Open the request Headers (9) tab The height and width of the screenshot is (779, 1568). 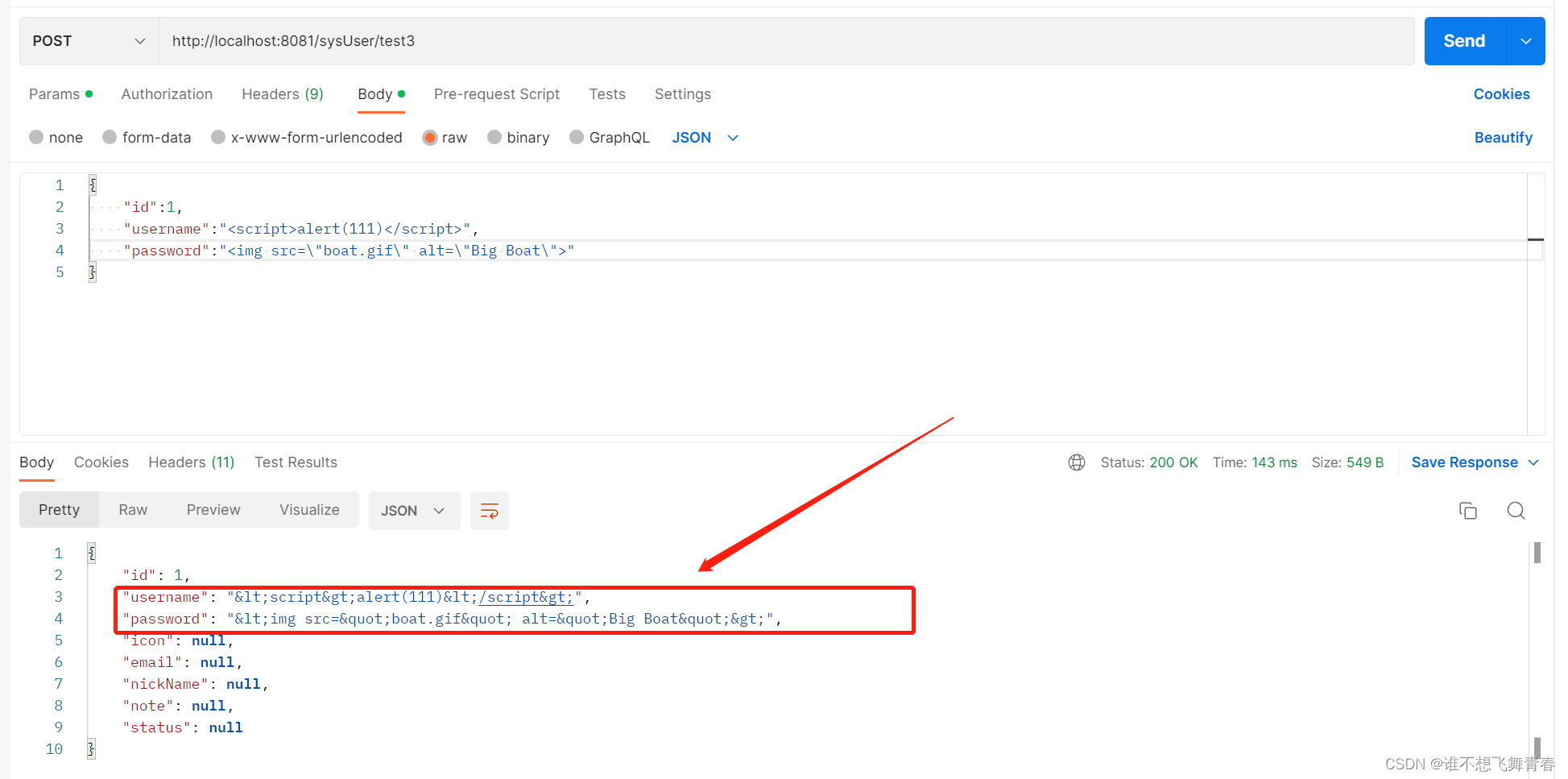coord(283,94)
